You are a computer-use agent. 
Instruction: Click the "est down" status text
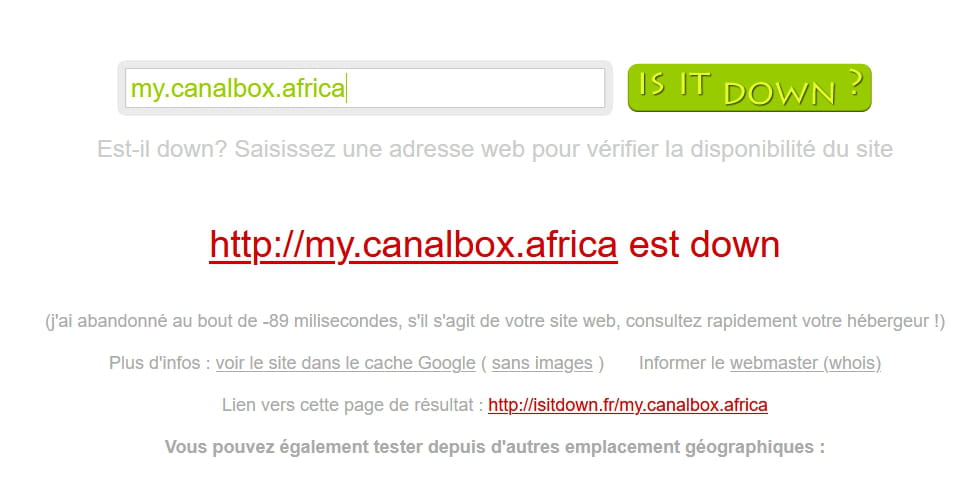704,244
